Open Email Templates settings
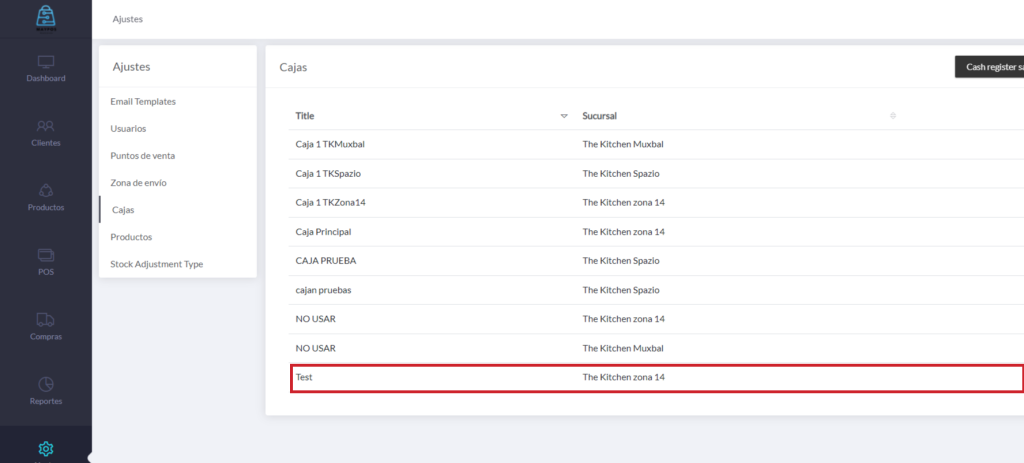This screenshot has height=463, width=1024. click(x=143, y=102)
